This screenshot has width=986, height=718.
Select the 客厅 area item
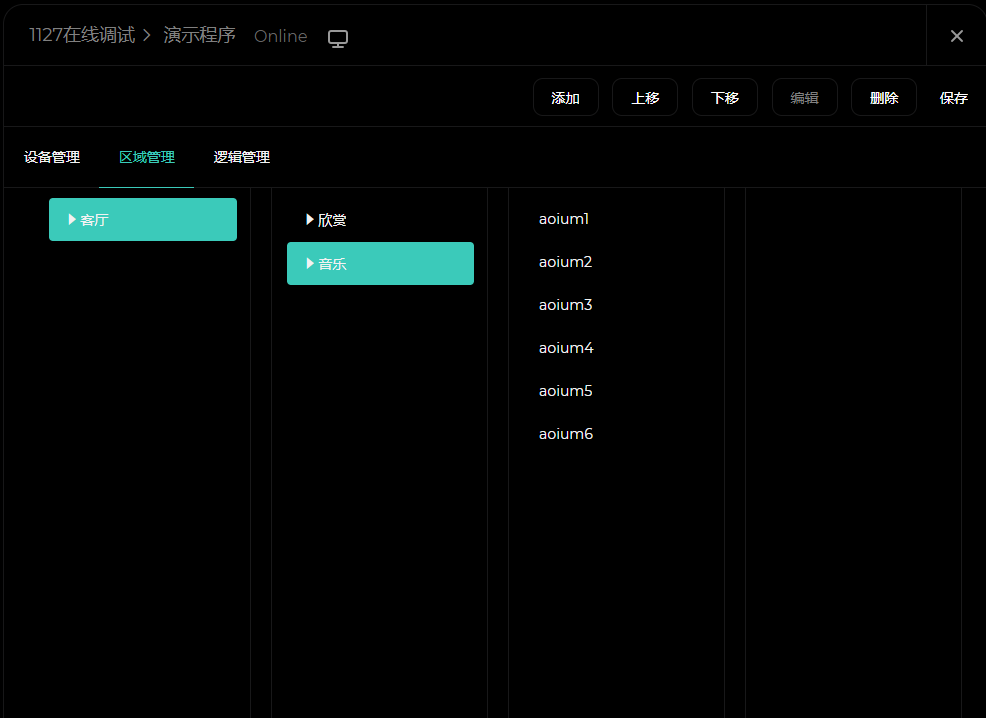coord(143,219)
